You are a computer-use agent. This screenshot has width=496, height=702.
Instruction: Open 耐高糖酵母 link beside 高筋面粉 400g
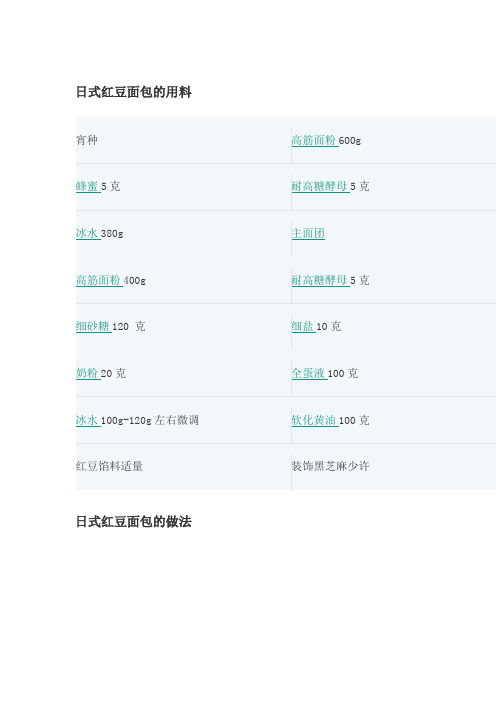click(320, 280)
